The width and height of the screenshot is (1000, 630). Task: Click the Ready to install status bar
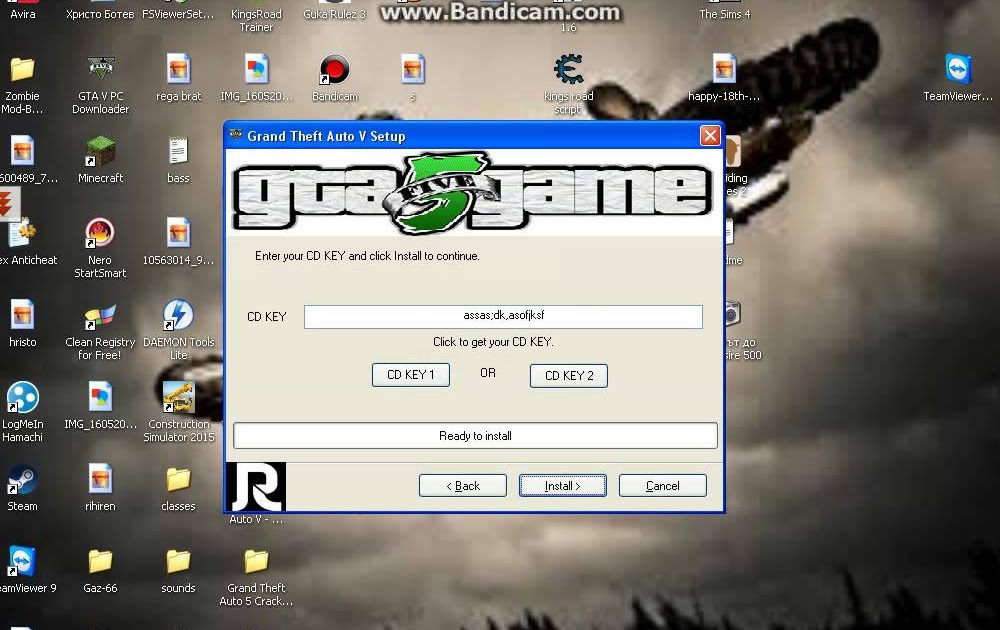(475, 436)
